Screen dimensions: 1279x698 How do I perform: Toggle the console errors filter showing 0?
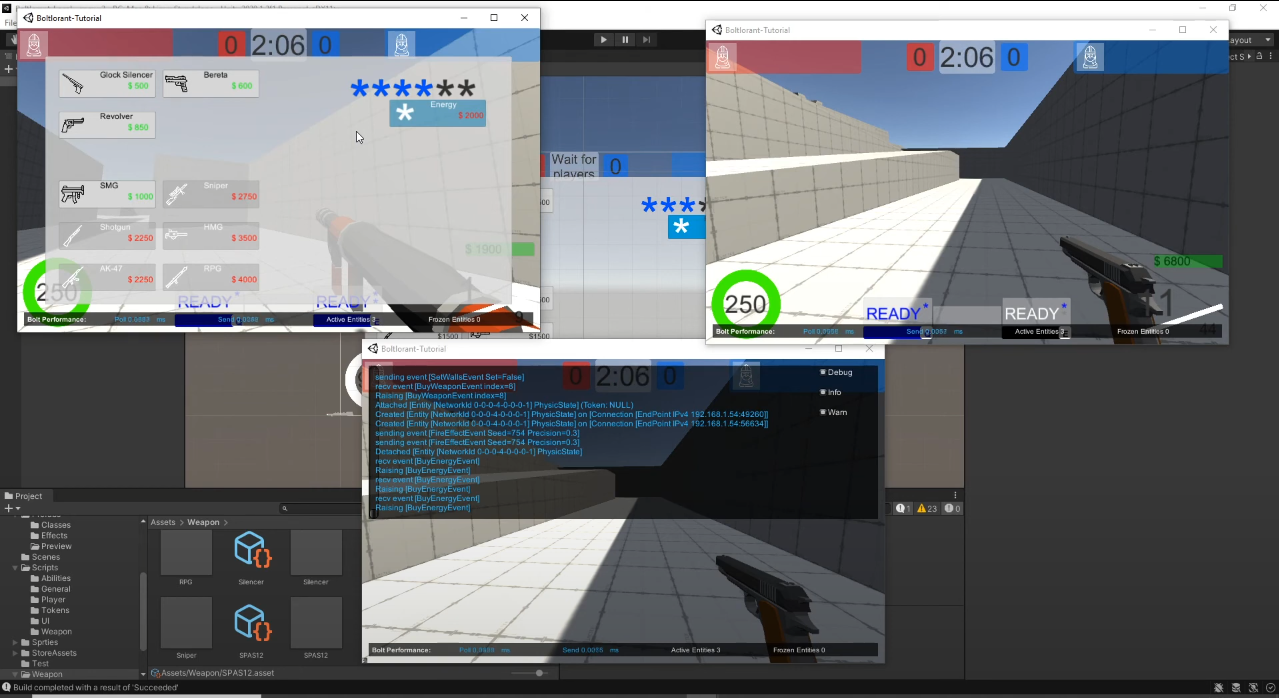tap(952, 509)
